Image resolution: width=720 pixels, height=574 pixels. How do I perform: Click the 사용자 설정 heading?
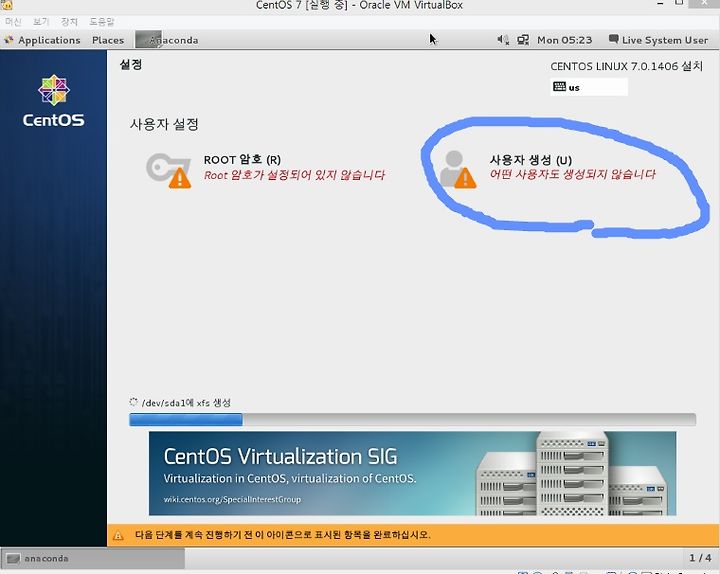coord(164,124)
